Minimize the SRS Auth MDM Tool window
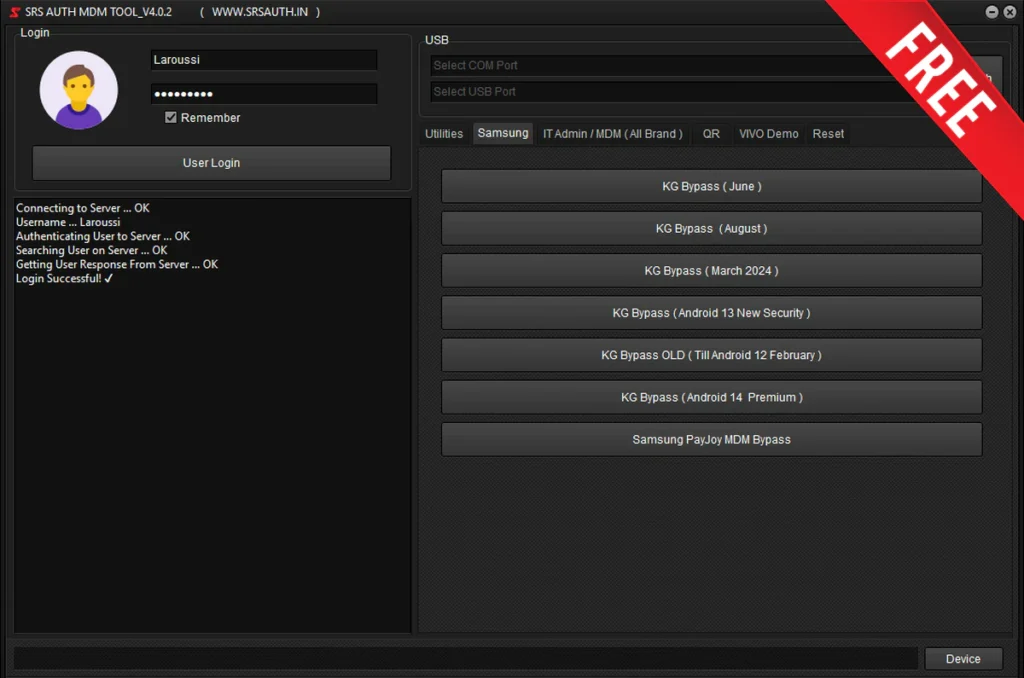This screenshot has width=1024, height=678. 992,12
